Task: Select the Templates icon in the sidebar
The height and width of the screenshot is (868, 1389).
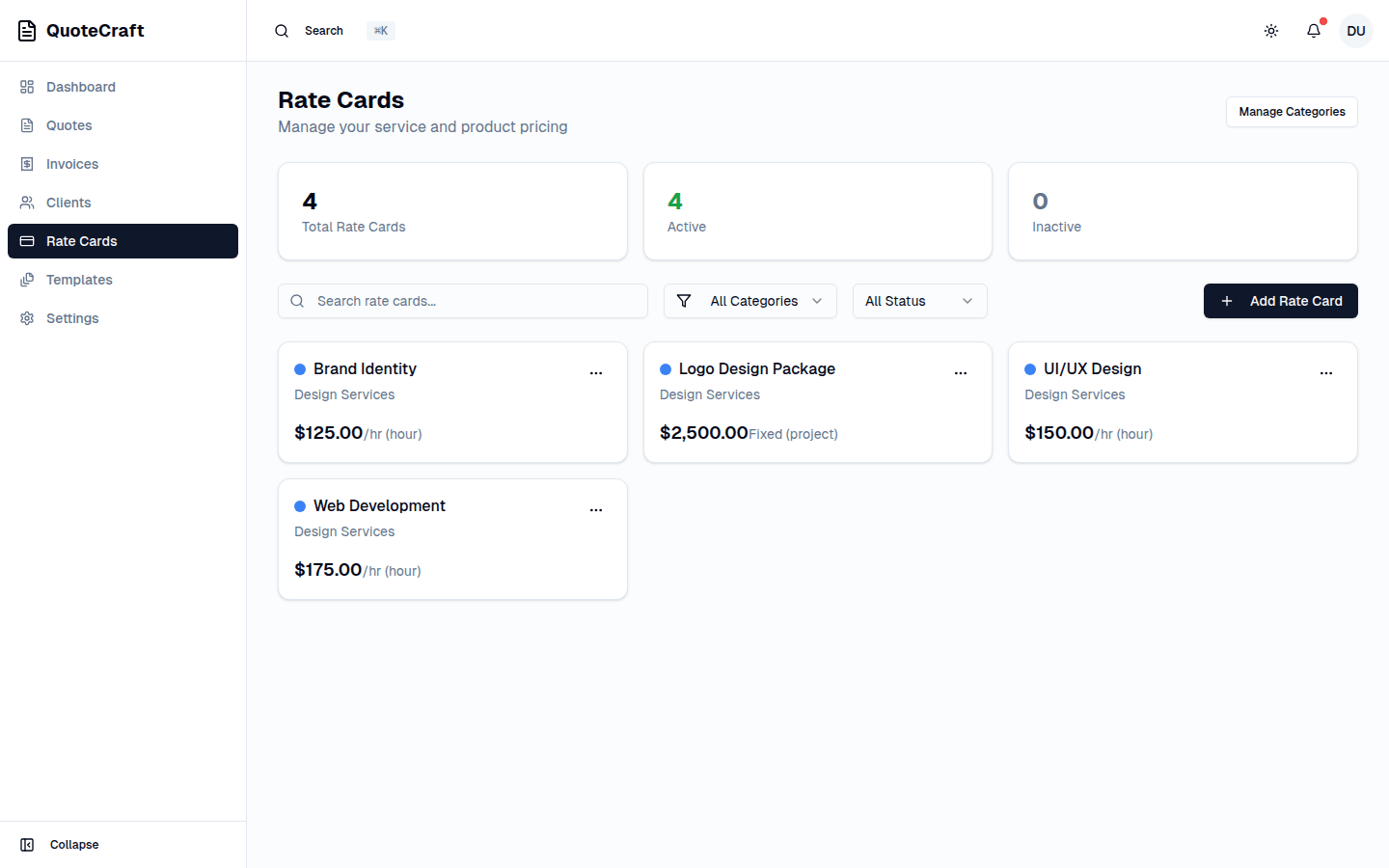Action: pos(27,280)
